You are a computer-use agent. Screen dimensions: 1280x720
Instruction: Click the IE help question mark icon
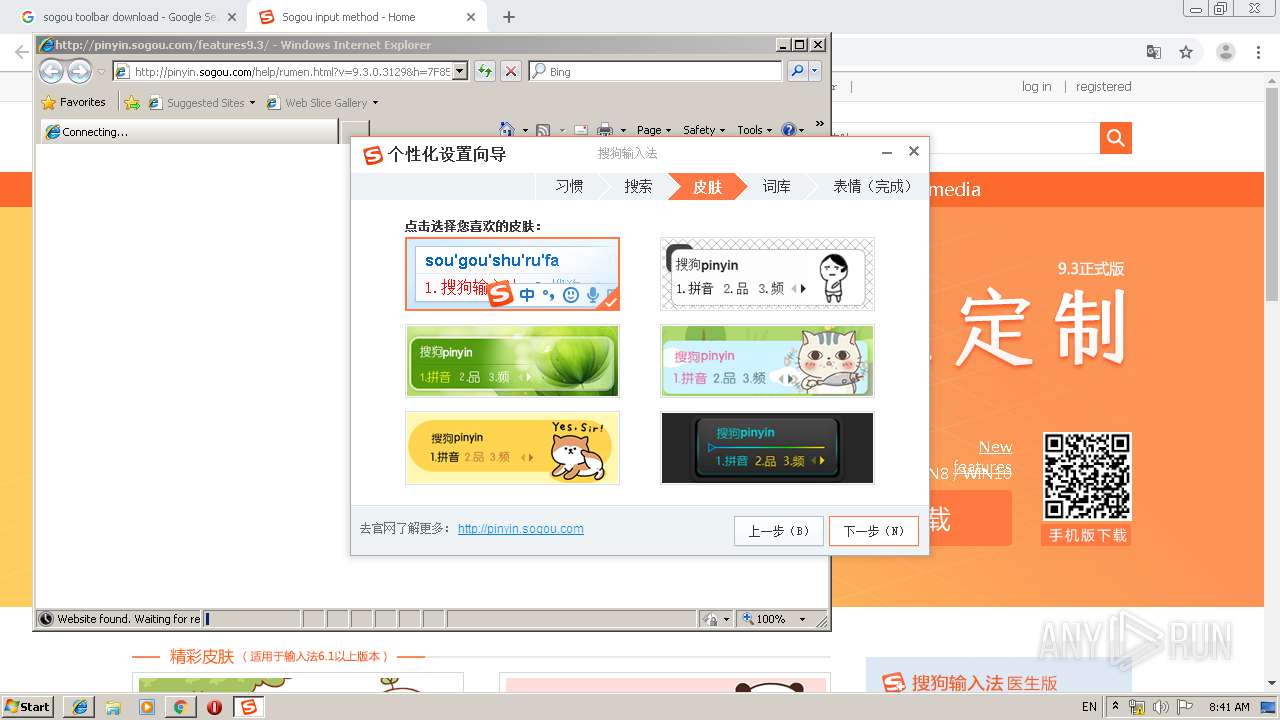point(788,130)
